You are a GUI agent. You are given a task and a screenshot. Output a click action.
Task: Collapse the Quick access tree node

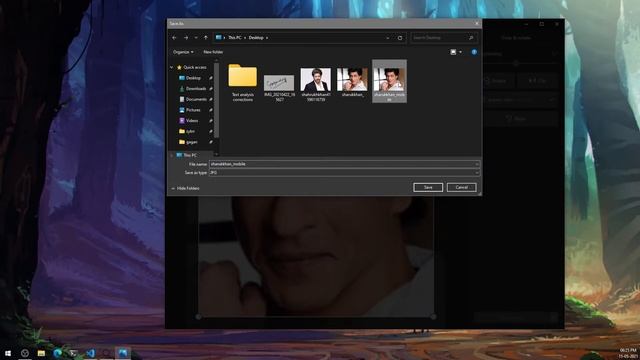click(x=171, y=67)
